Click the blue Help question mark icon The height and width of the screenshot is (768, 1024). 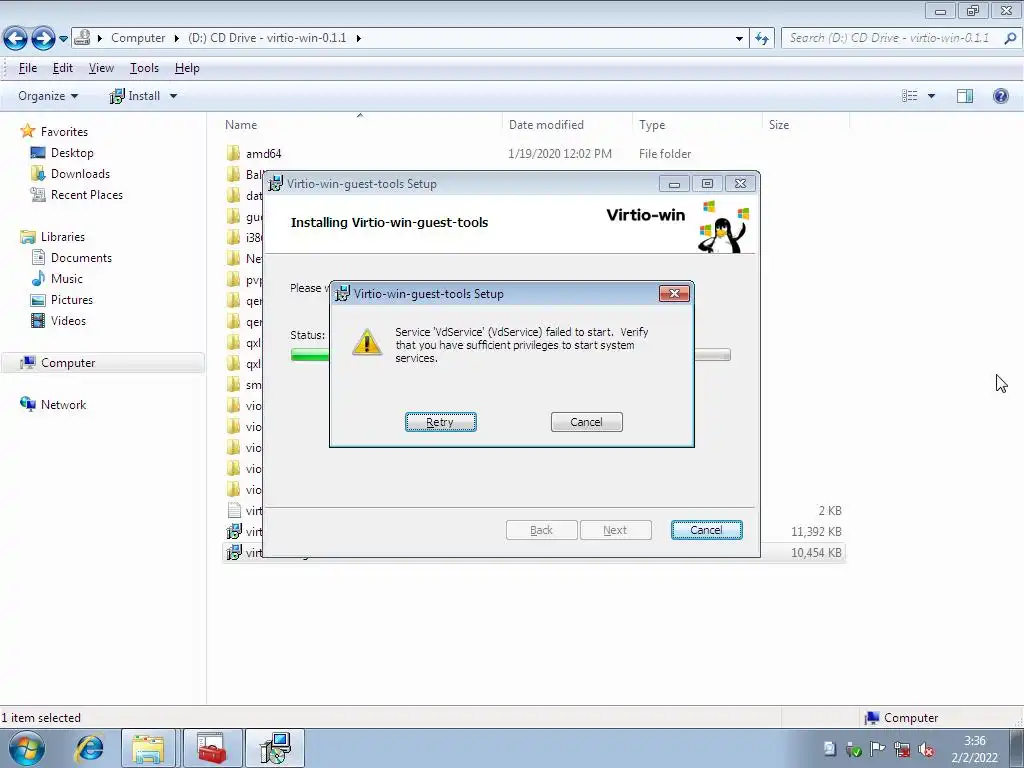(1000, 96)
